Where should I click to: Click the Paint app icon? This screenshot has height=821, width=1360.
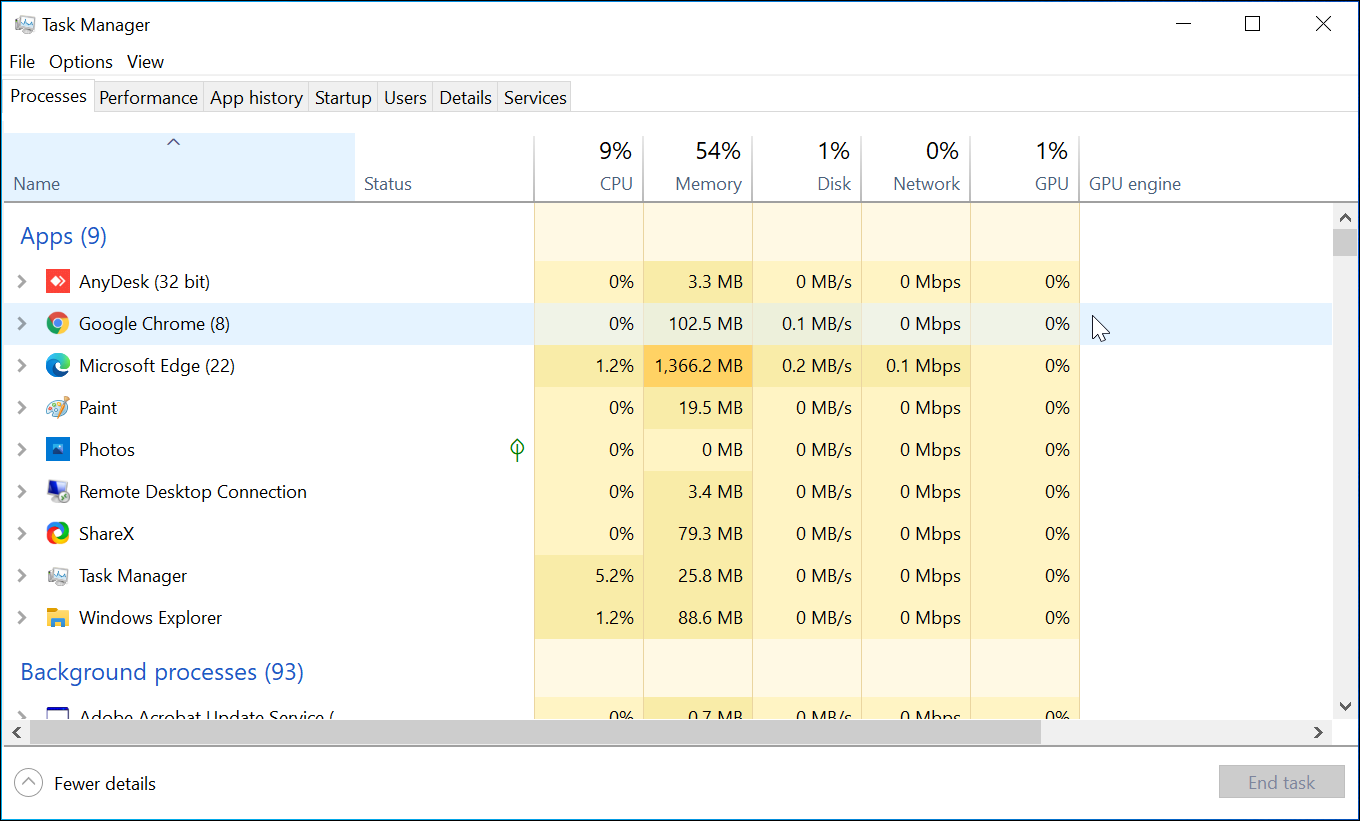click(x=58, y=408)
